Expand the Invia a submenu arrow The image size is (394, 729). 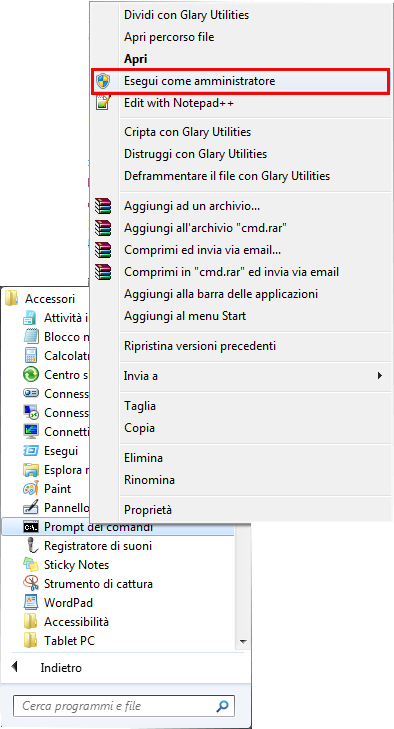[x=380, y=375]
